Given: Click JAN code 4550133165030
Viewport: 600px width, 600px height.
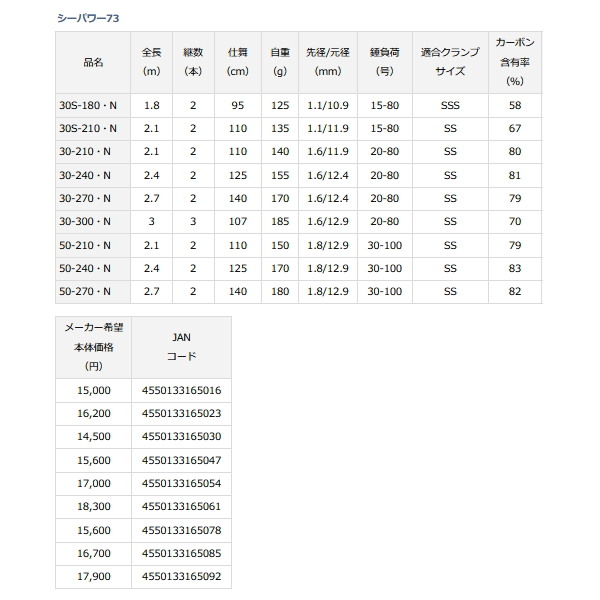Looking at the screenshot, I should (181, 437).
